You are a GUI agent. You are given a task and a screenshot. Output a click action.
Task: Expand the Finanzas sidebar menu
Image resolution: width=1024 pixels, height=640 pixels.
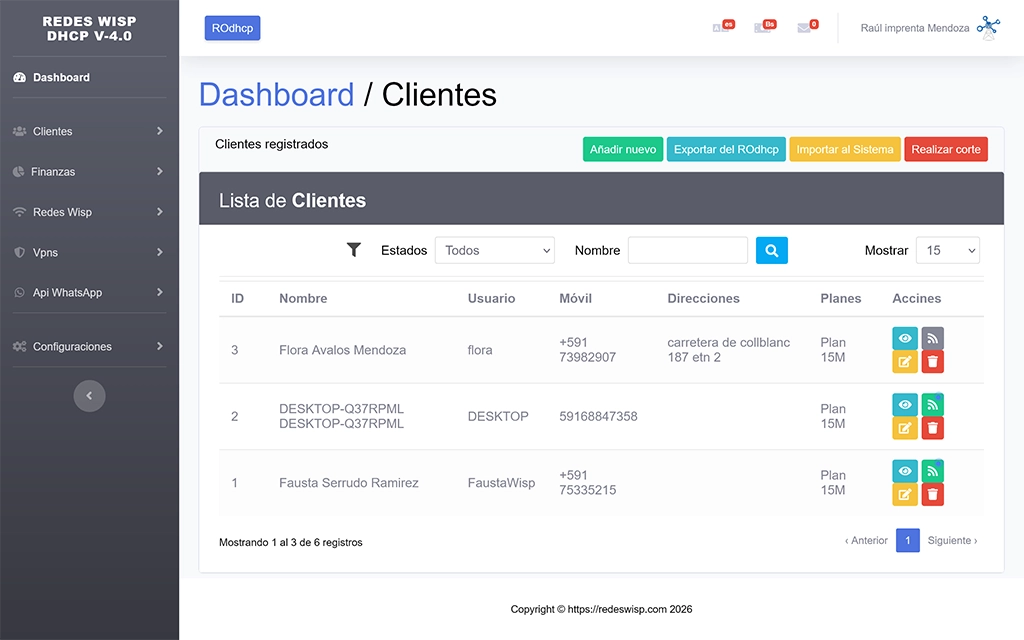pyautogui.click(x=89, y=172)
